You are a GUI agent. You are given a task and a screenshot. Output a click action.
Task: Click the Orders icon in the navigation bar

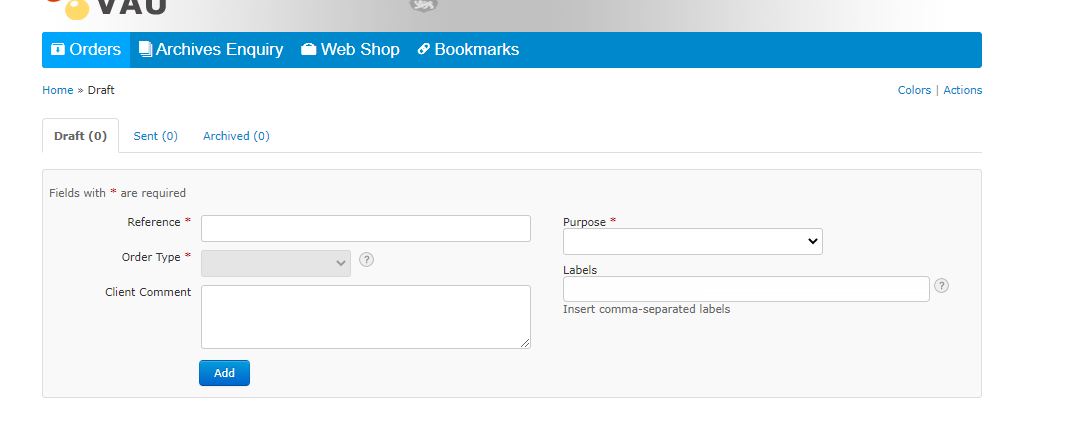(58, 50)
